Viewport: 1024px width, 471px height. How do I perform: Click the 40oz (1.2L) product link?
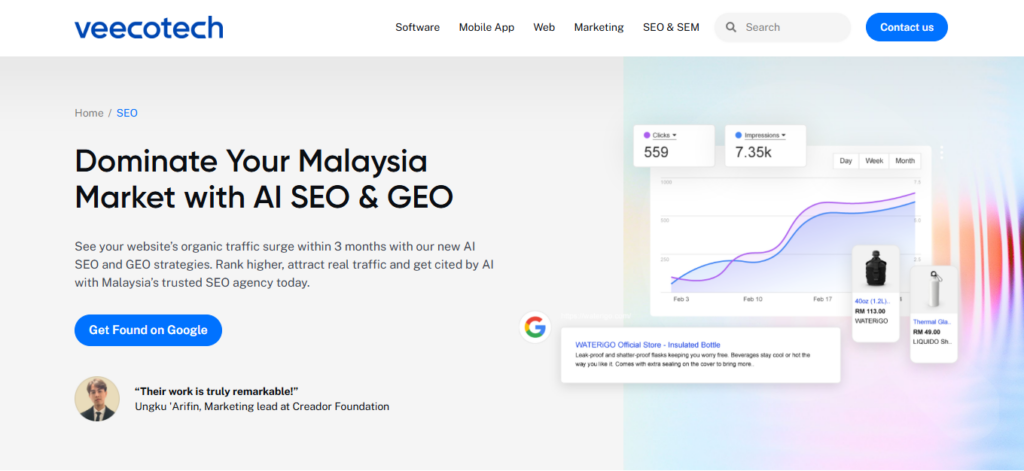click(x=871, y=301)
